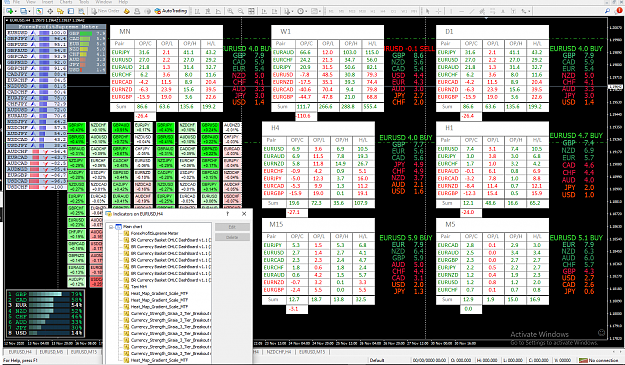Viewport: 625px width, 365px height.
Task: Open the Charts menu
Action: tap(66, 2)
